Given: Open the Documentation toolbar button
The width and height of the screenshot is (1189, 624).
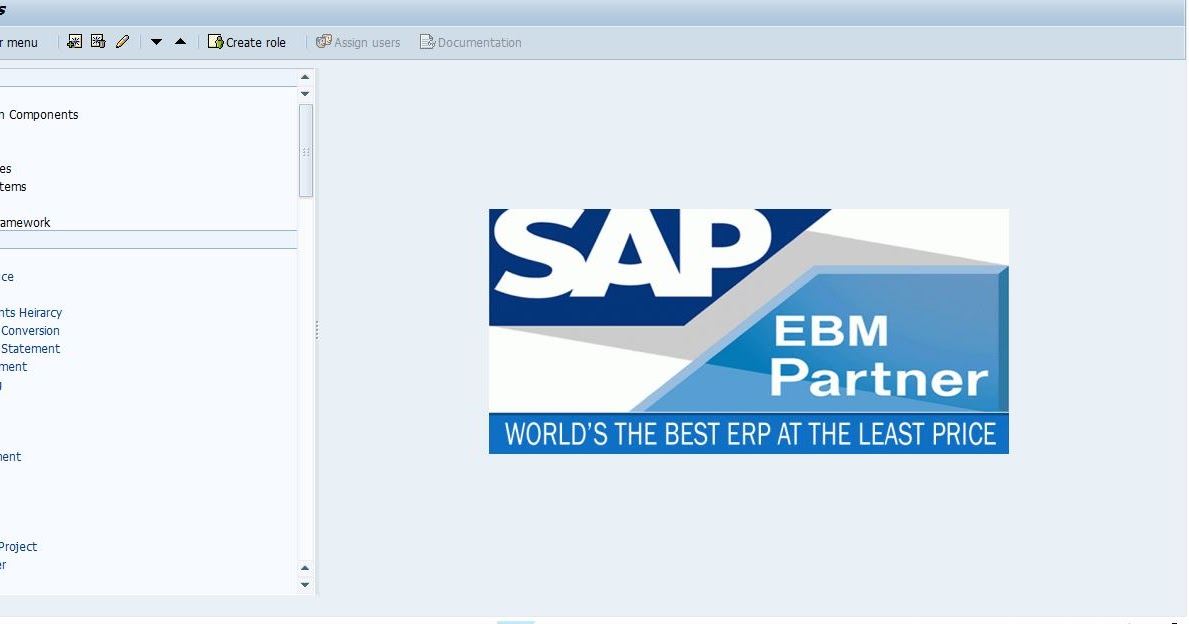Looking at the screenshot, I should pos(471,42).
